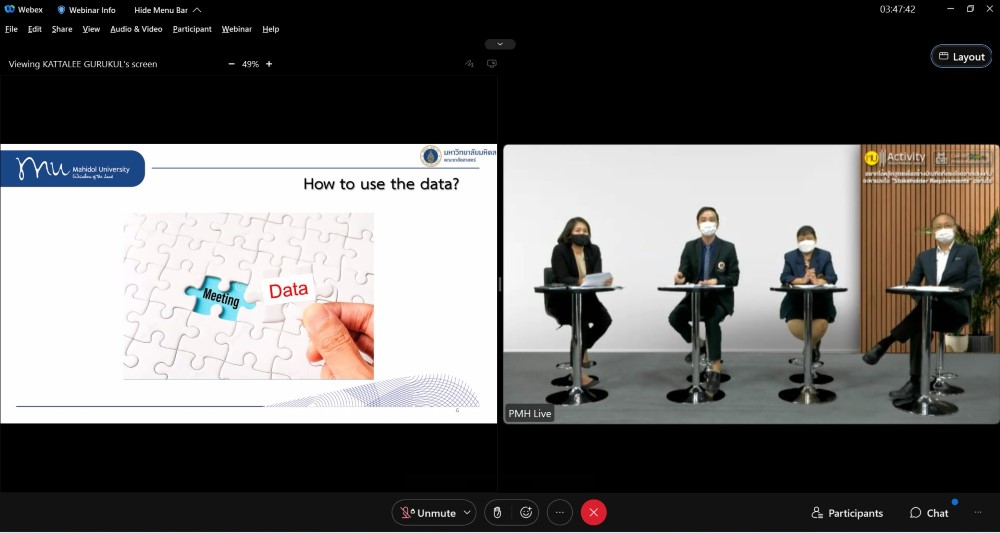Open Webinar Info
The height and width of the screenshot is (533, 1000).
(x=86, y=10)
